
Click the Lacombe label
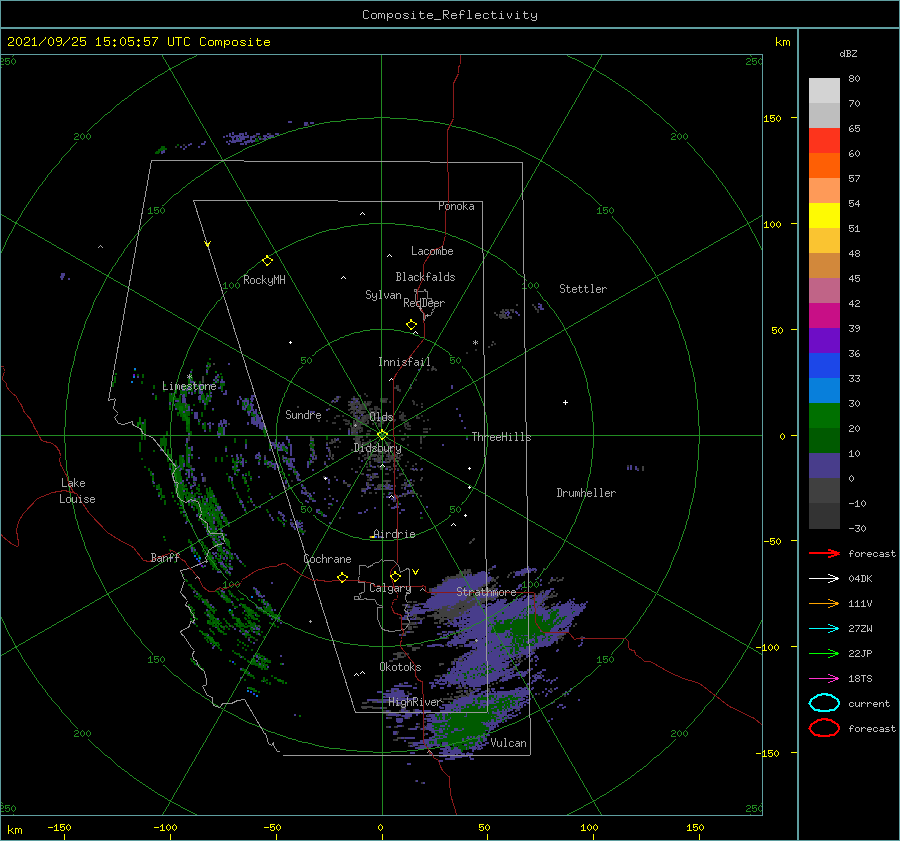pyautogui.click(x=432, y=251)
